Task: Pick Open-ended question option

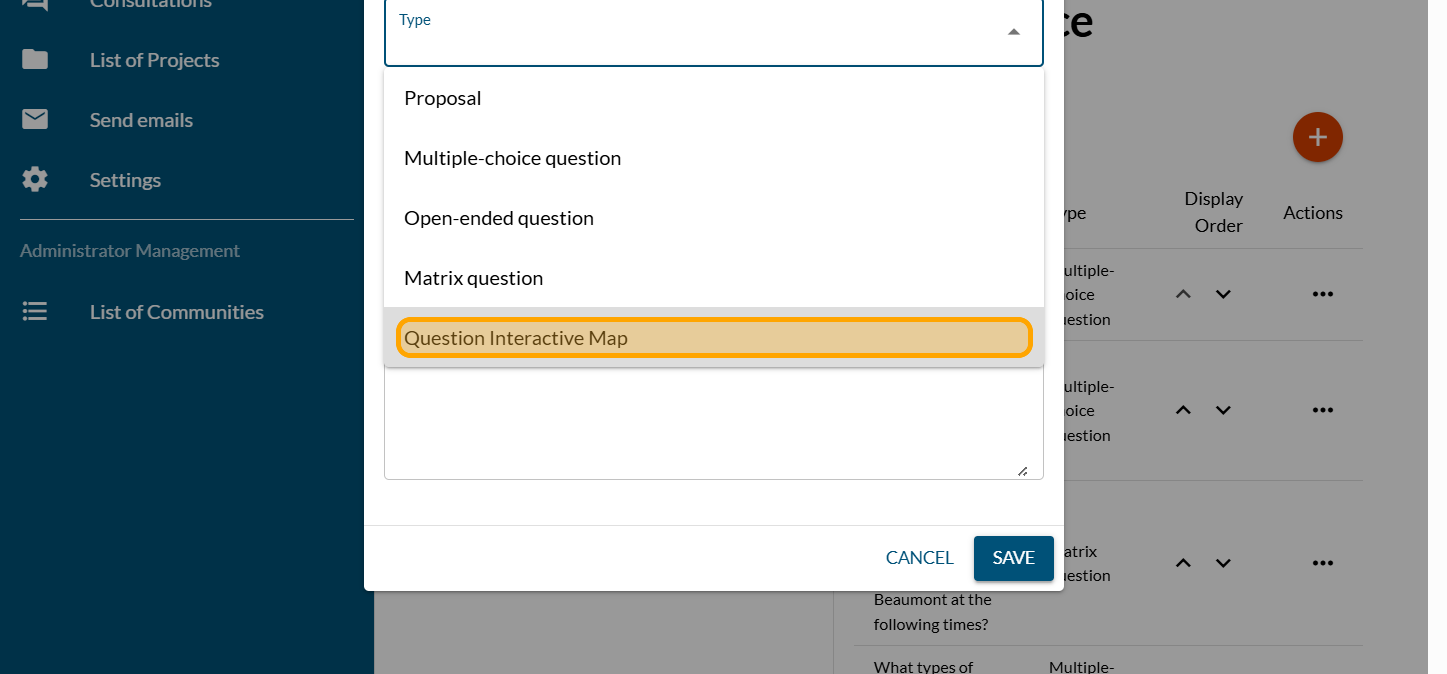Action: point(499,218)
